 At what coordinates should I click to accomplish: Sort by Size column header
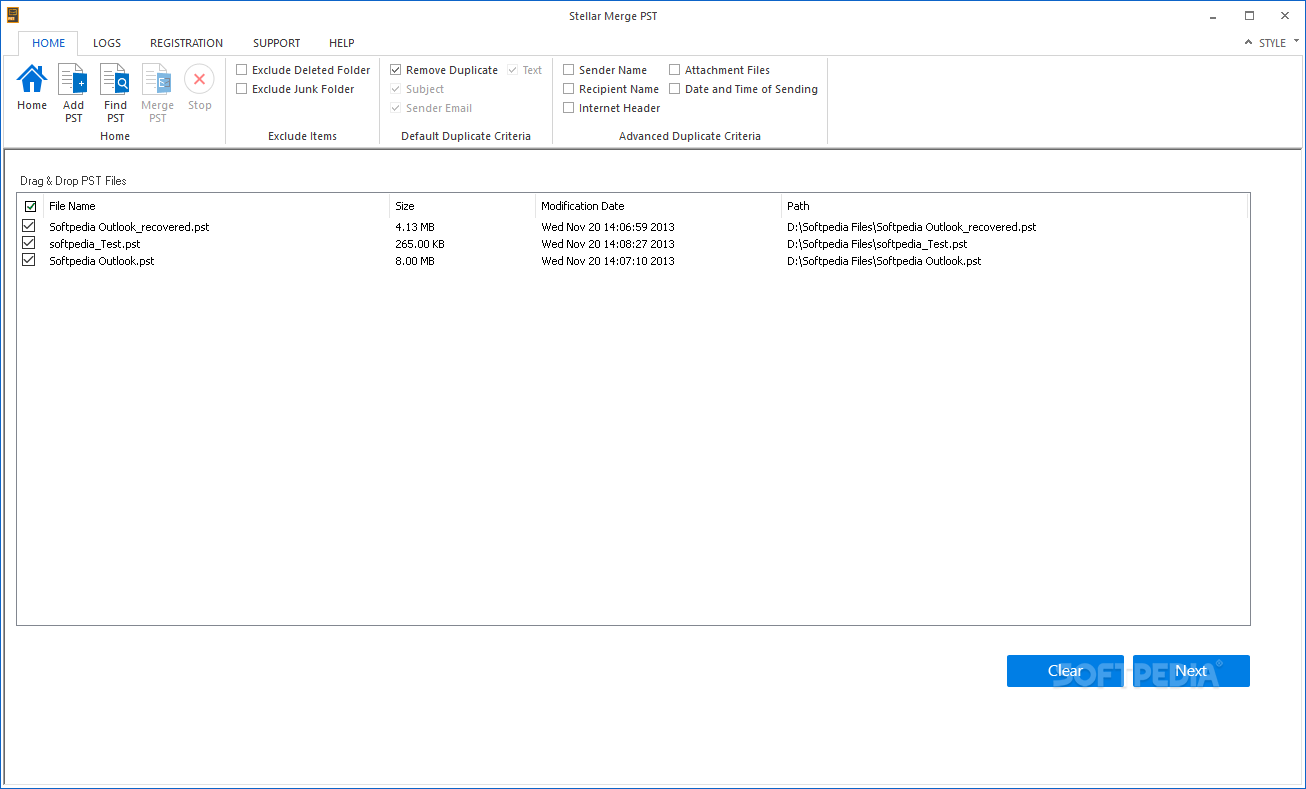[x=462, y=206]
